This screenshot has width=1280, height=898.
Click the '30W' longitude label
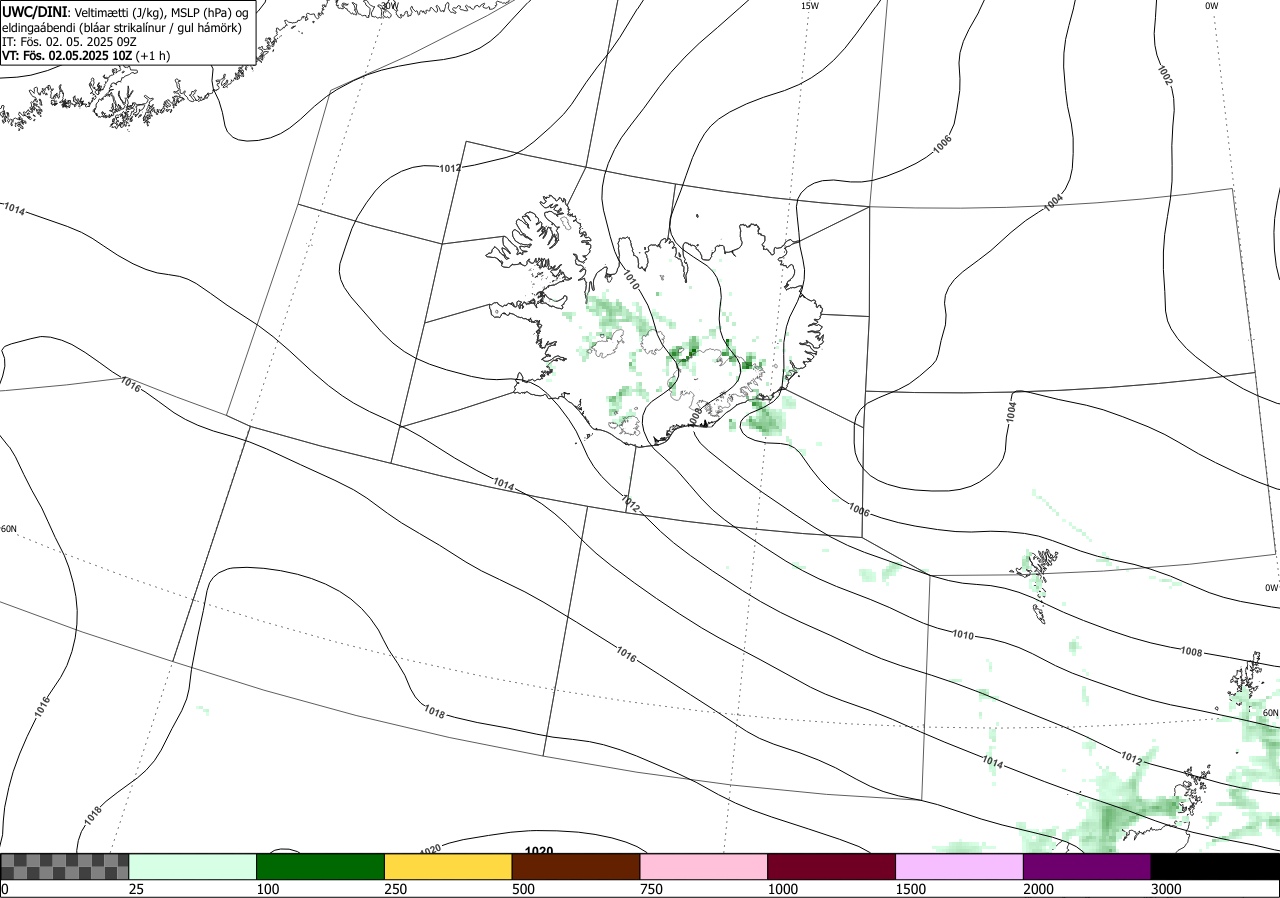coord(388,5)
